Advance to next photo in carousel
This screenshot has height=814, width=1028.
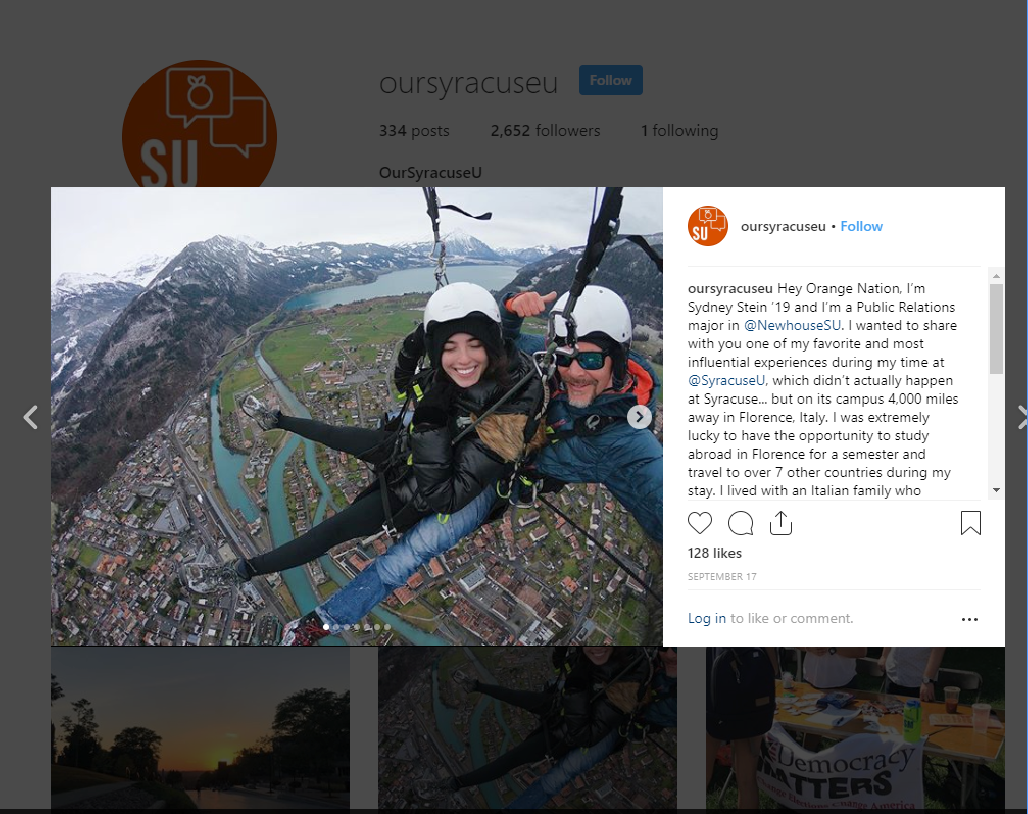(x=639, y=417)
